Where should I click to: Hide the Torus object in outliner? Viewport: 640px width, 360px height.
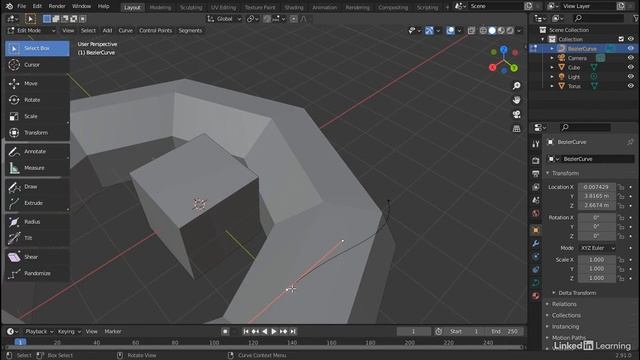tap(631, 86)
